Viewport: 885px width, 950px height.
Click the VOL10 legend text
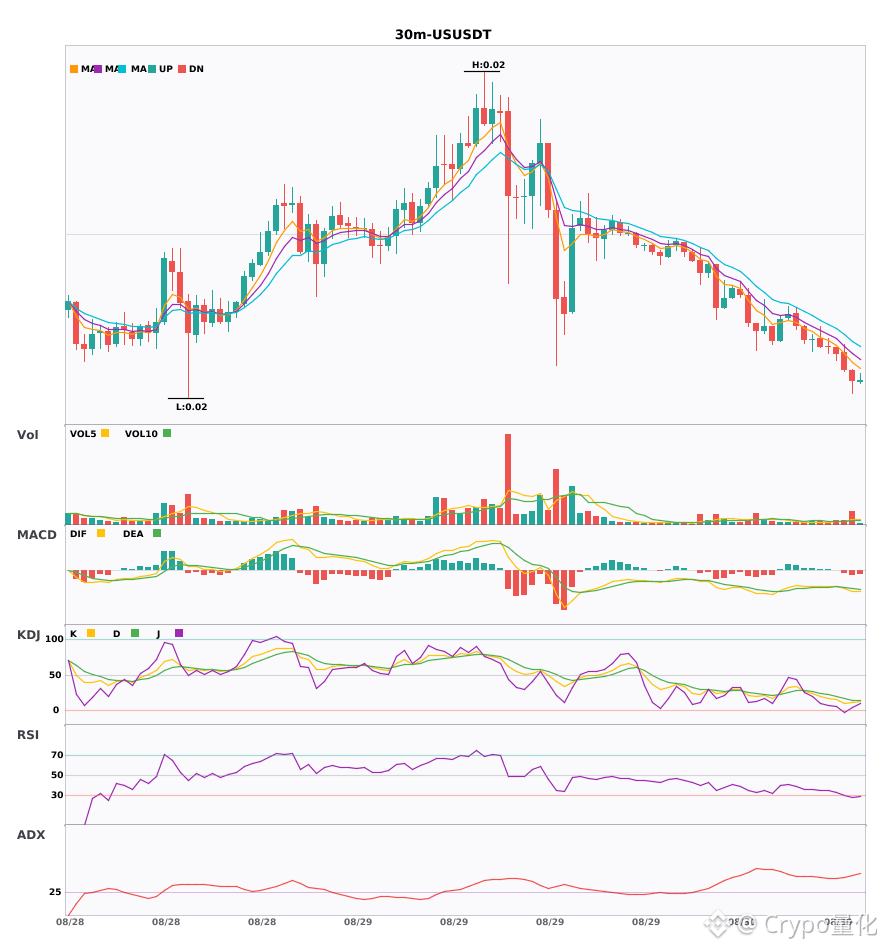click(141, 434)
